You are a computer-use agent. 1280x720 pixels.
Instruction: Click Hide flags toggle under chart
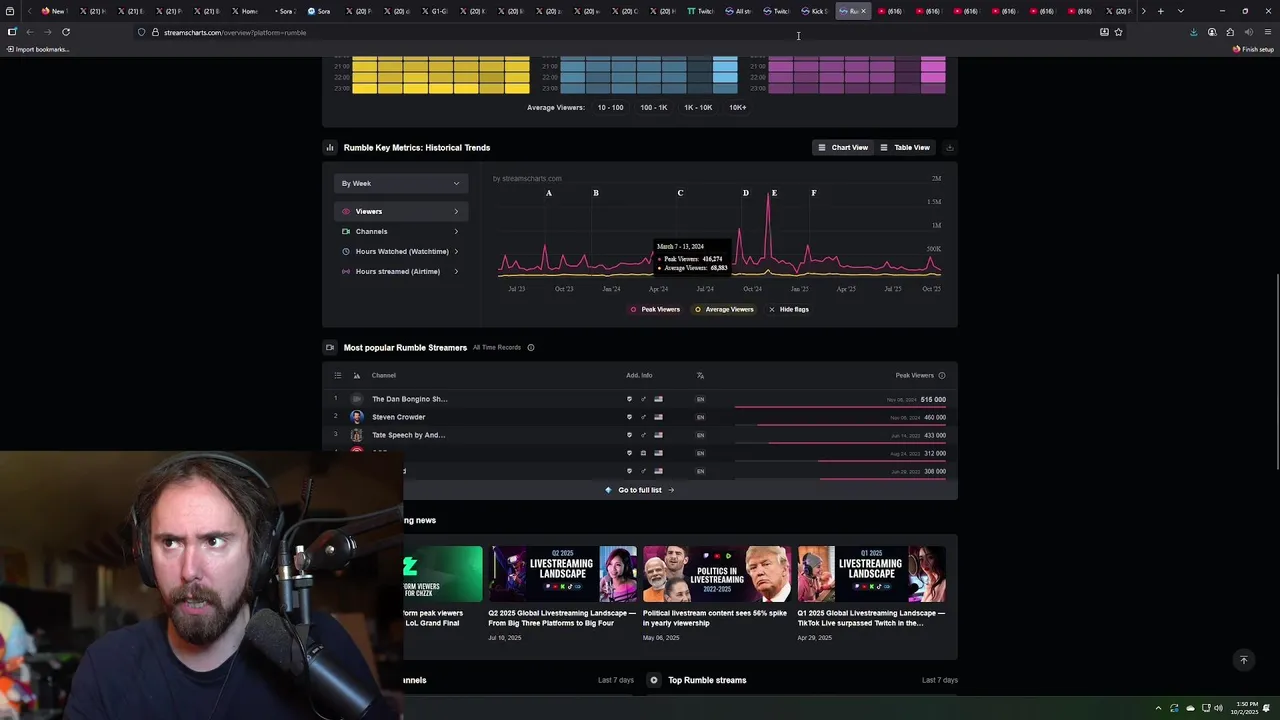789,310
